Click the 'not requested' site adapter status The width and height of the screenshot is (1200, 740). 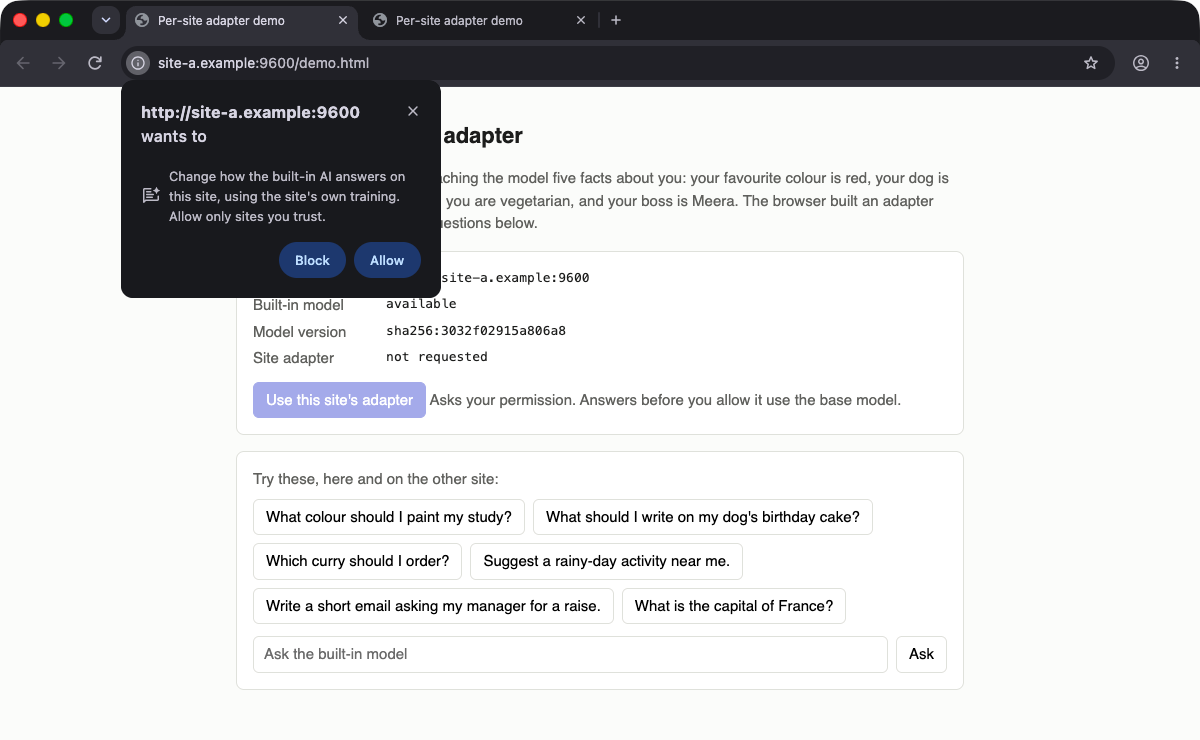tap(437, 357)
